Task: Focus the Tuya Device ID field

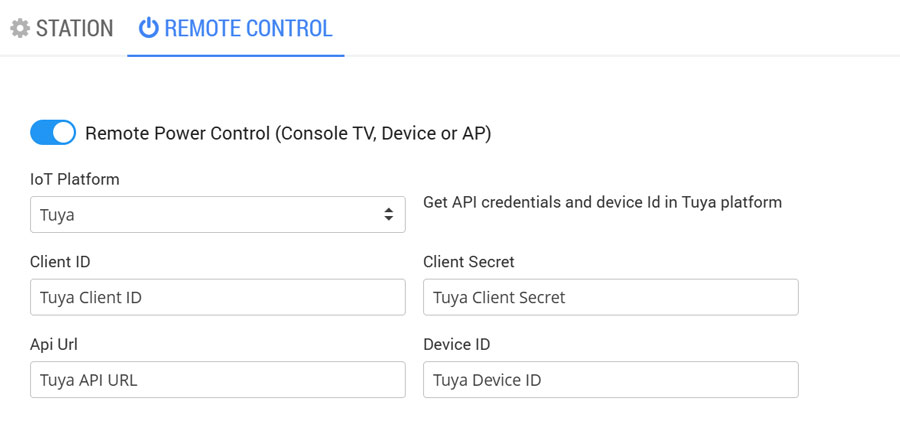Action: pyautogui.click(x=610, y=380)
